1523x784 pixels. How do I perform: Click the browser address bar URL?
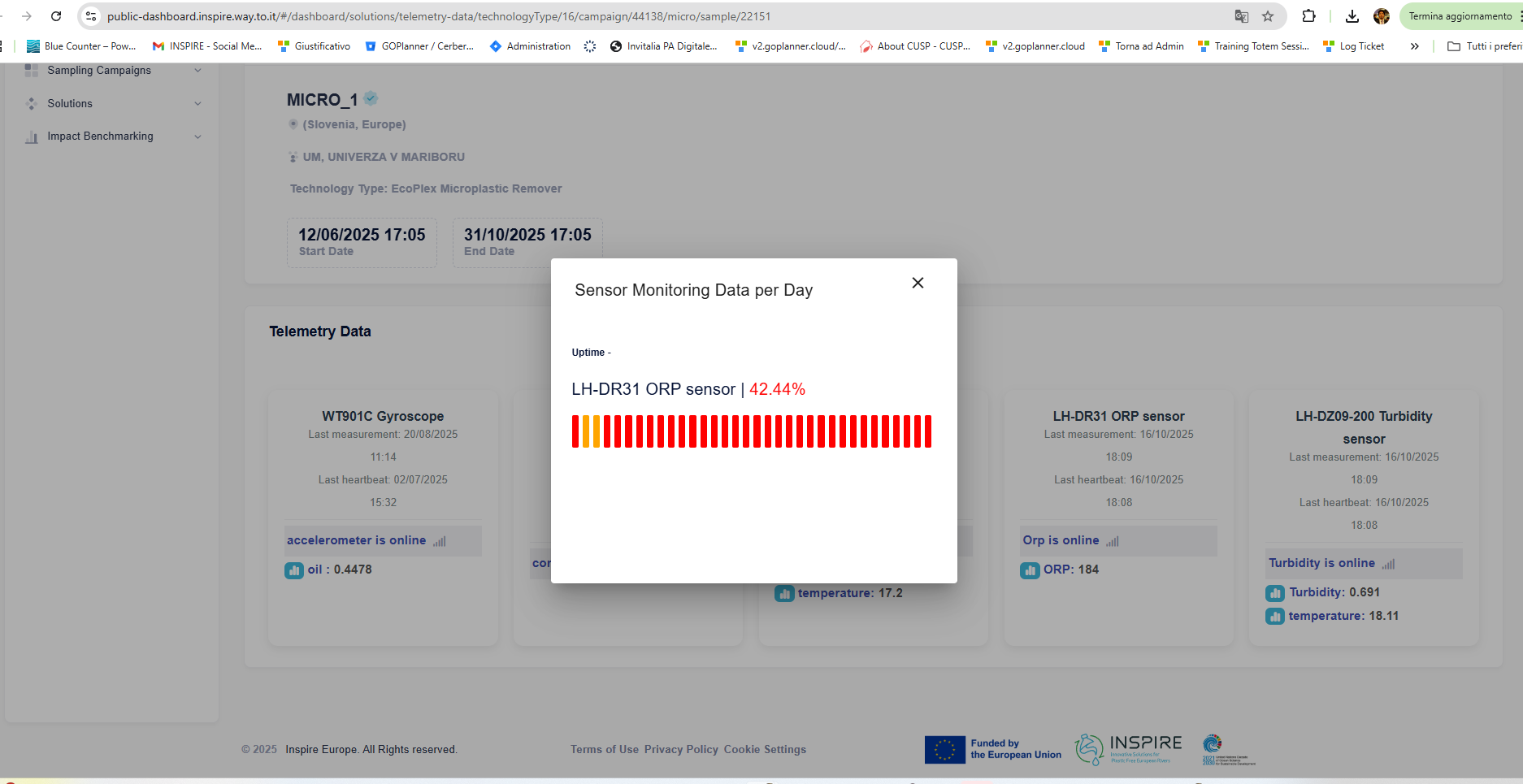(x=439, y=16)
